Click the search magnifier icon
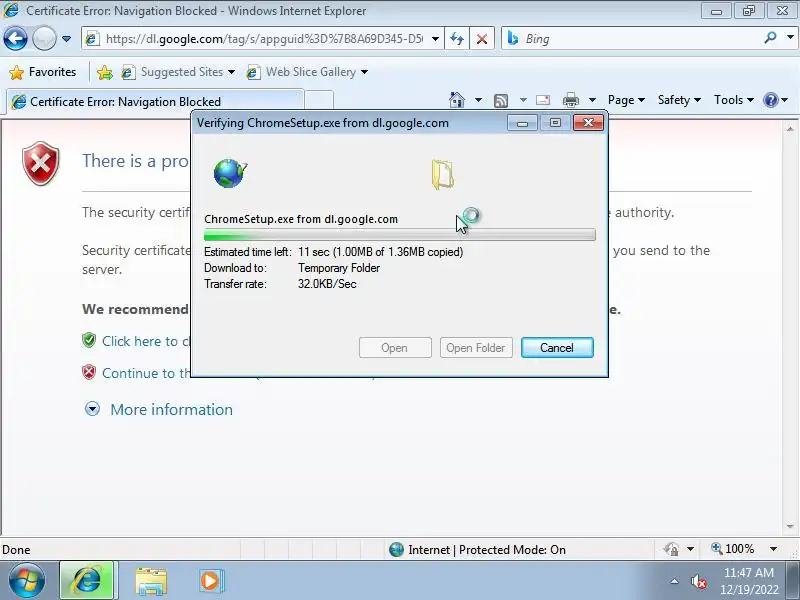800x600 pixels. pyautogui.click(x=770, y=38)
